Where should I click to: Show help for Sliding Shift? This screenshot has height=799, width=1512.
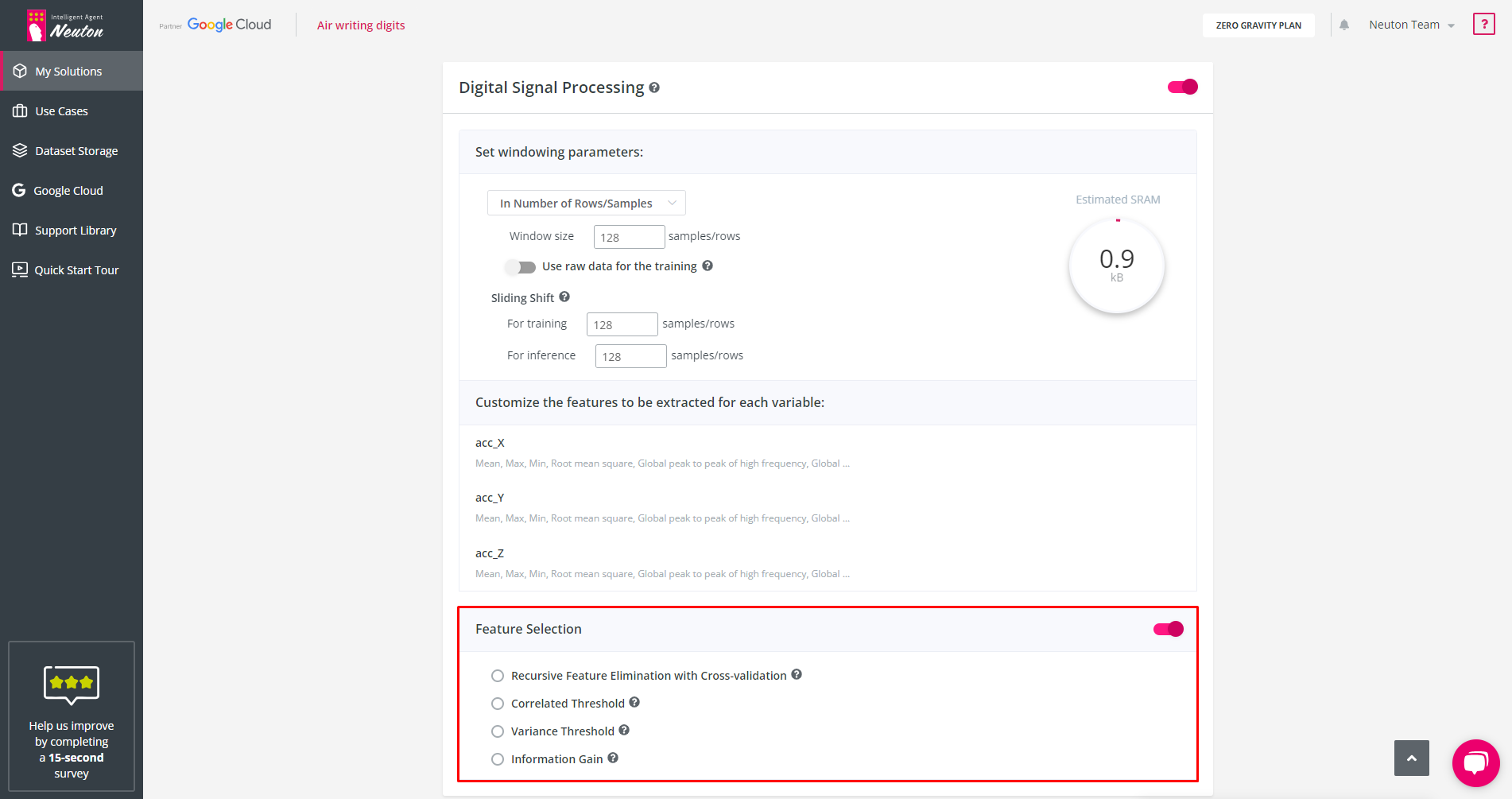point(564,297)
